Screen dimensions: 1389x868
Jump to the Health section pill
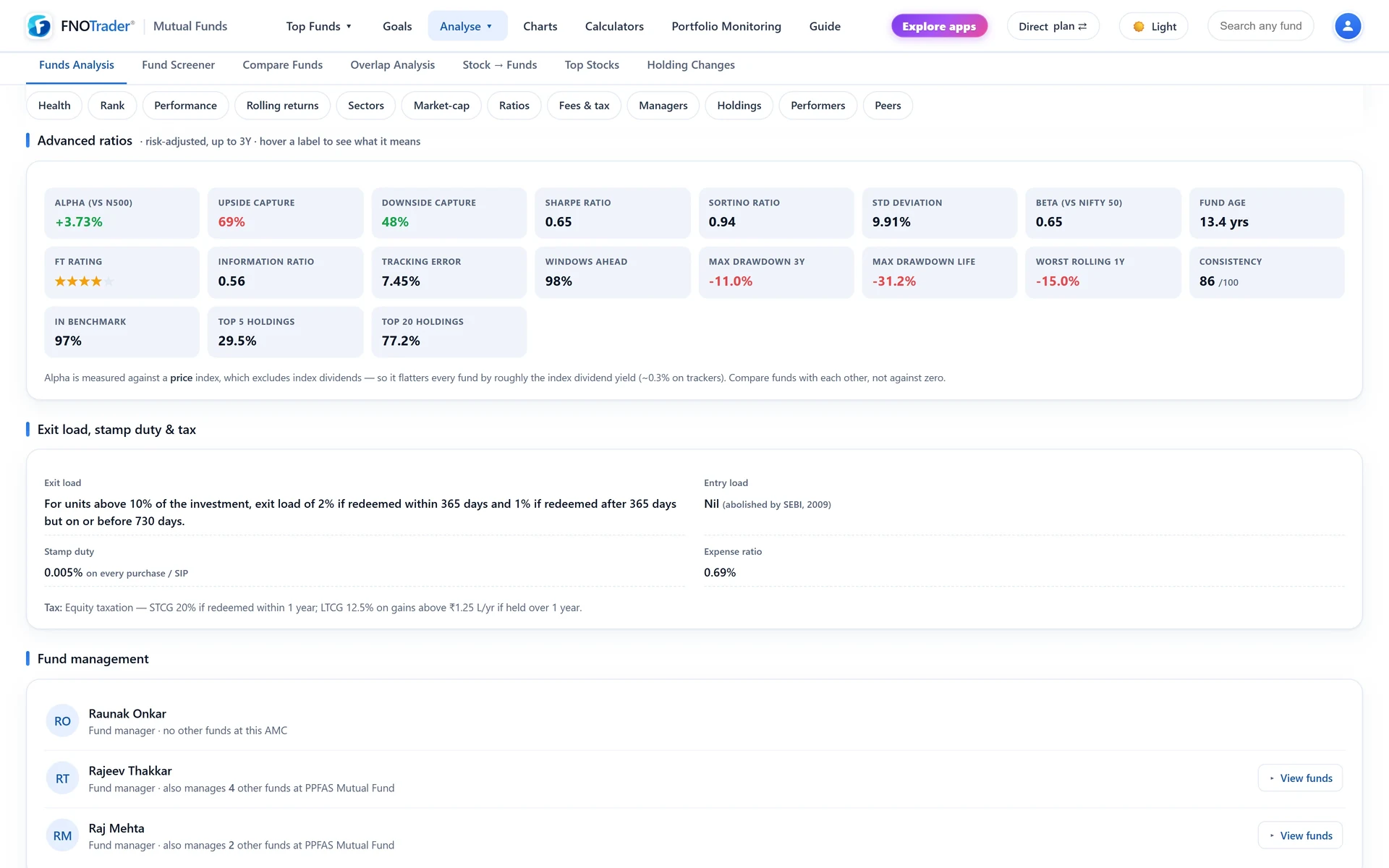54,106
